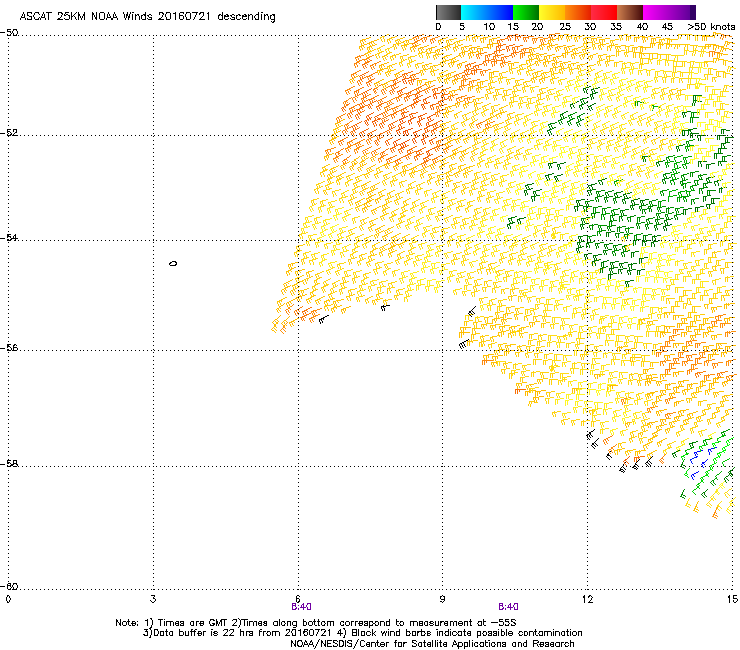Click the "-54" latitude axis label
Screen dimensions: 740x650
tap(10, 237)
